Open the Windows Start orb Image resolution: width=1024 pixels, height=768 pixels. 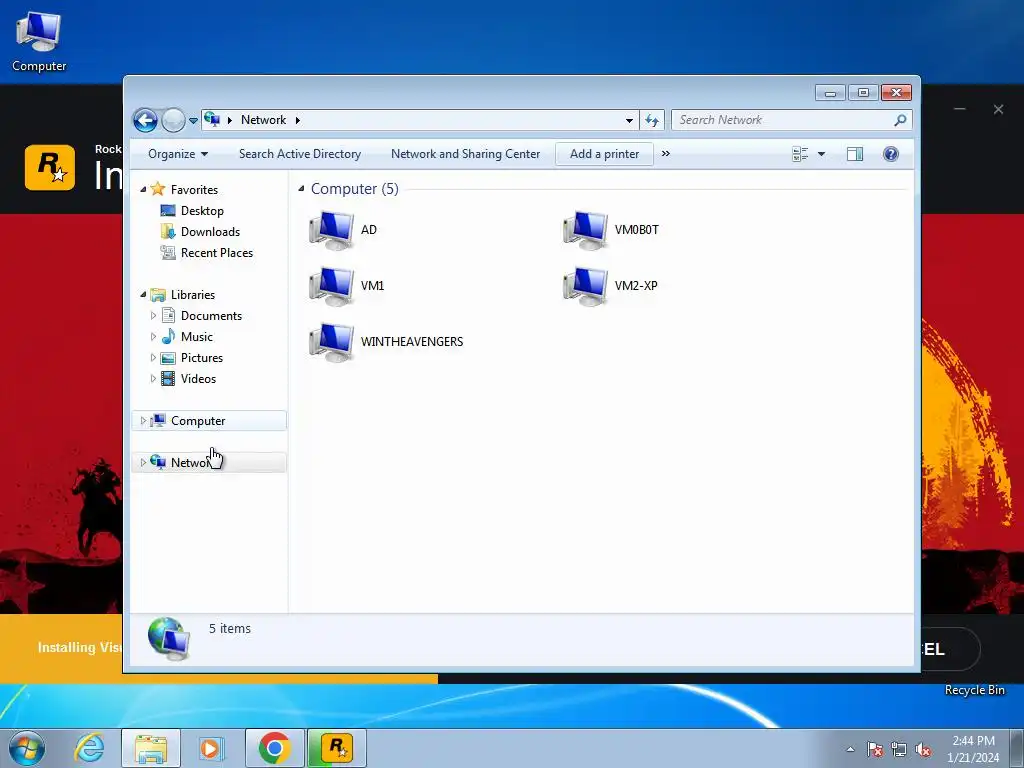pos(27,748)
